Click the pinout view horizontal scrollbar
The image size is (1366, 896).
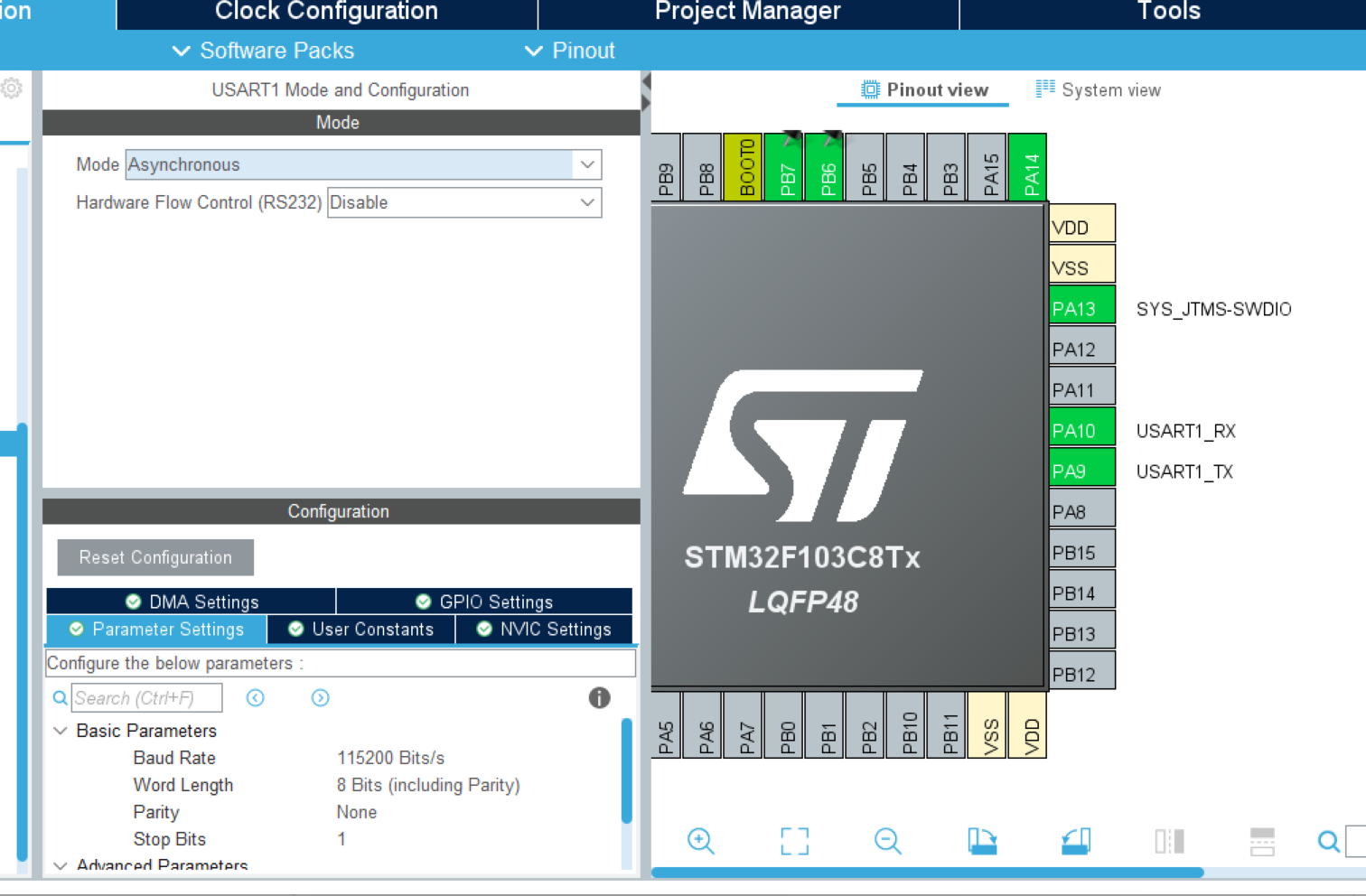pos(927,873)
